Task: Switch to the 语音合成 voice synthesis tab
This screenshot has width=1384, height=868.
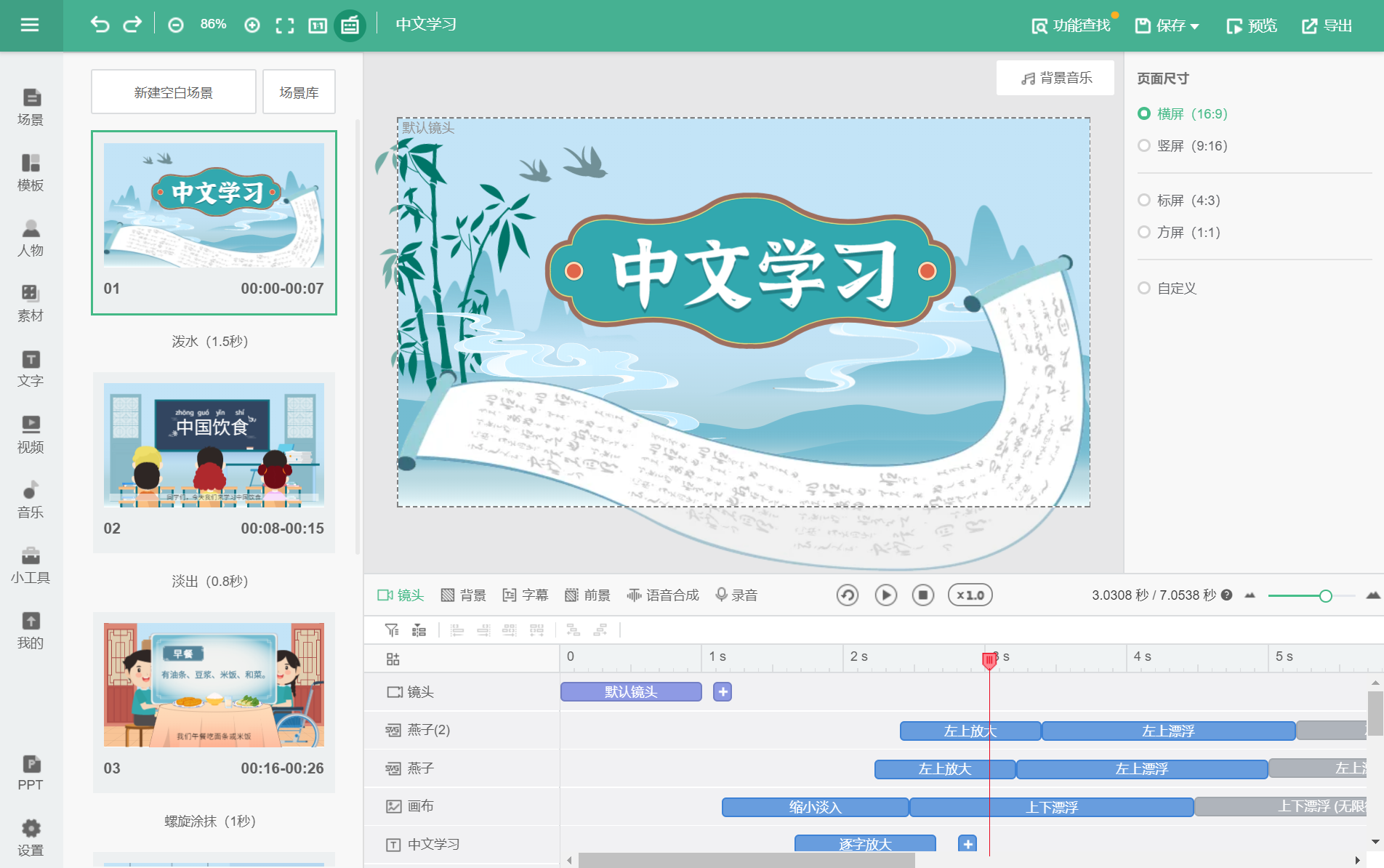Action: coord(663,595)
